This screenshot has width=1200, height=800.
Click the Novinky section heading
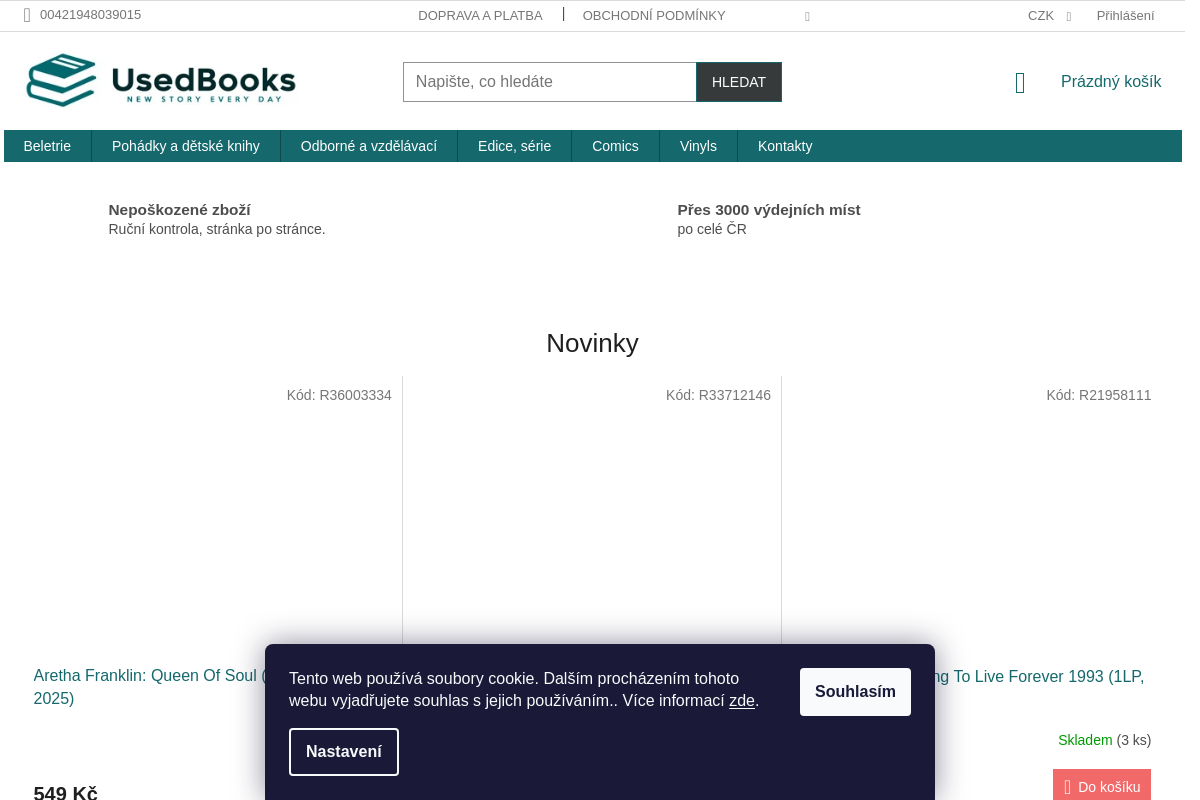pyautogui.click(x=592, y=343)
